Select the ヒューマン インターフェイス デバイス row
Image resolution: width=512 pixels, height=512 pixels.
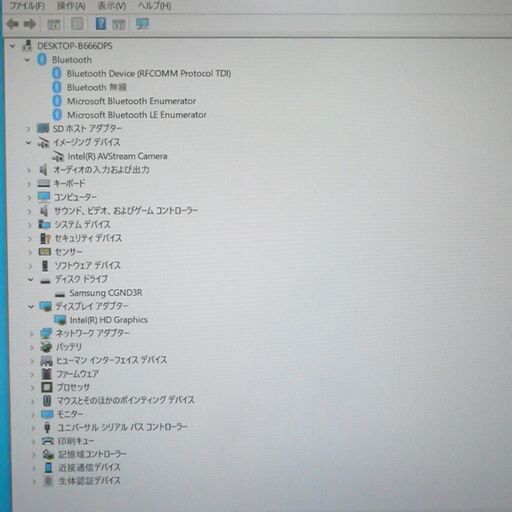111,360
